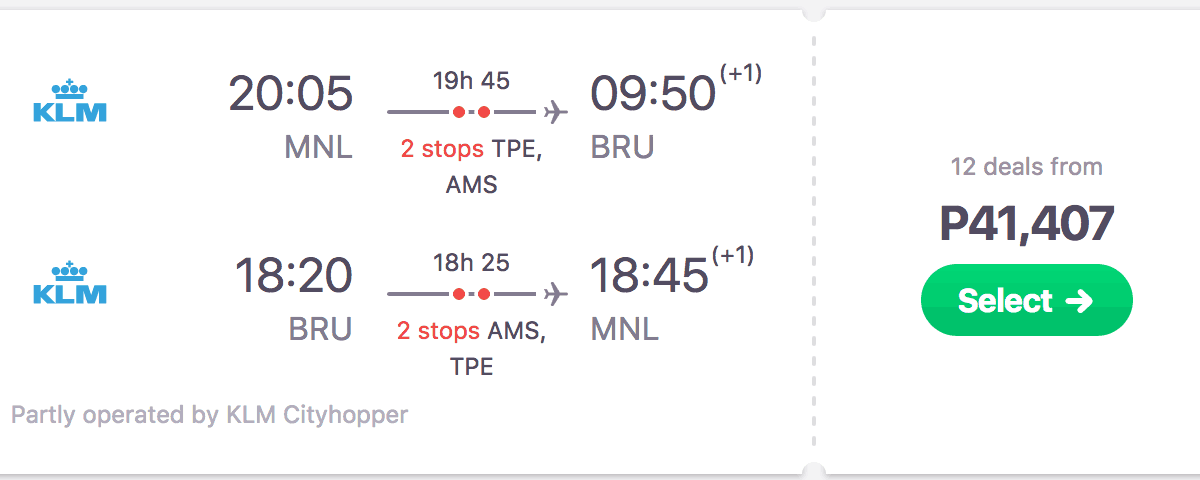Click the P41,407 price

click(1026, 224)
